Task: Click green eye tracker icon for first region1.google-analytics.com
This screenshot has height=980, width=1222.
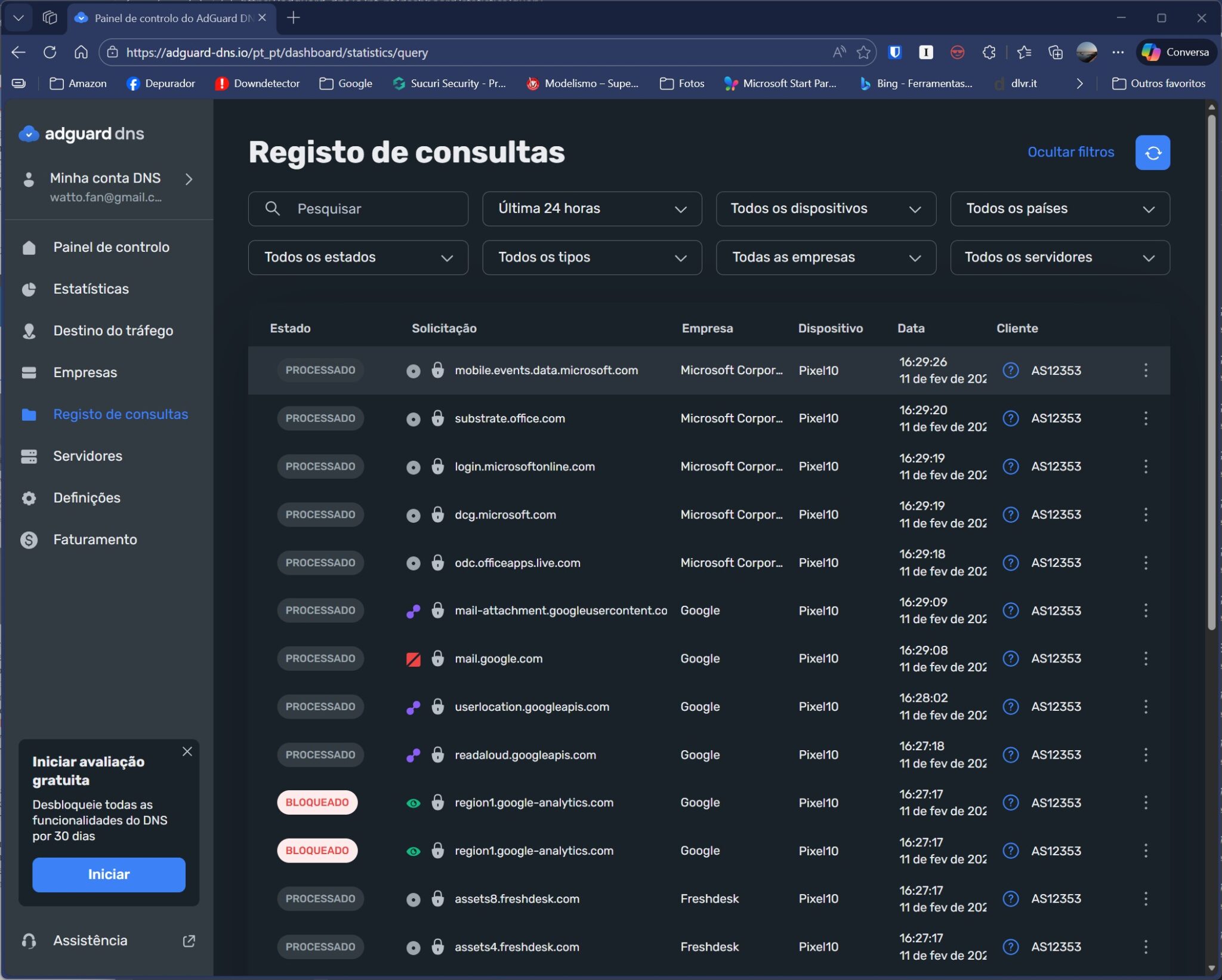Action: pos(413,803)
